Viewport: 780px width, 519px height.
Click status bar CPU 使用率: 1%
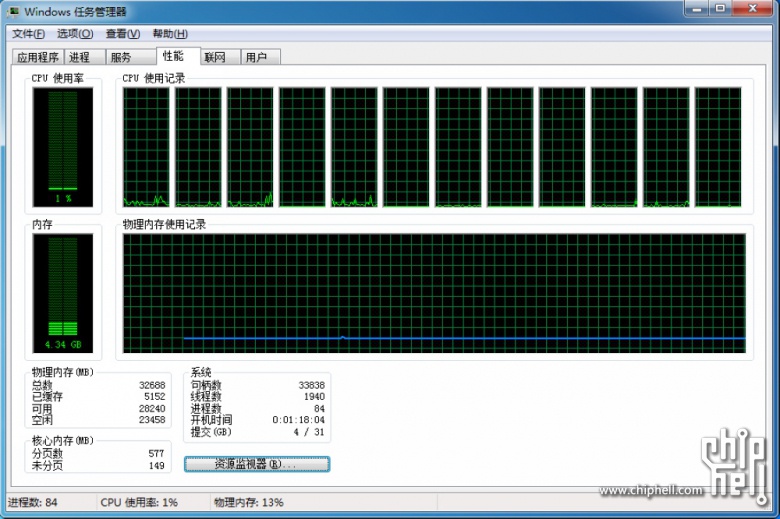coord(139,503)
